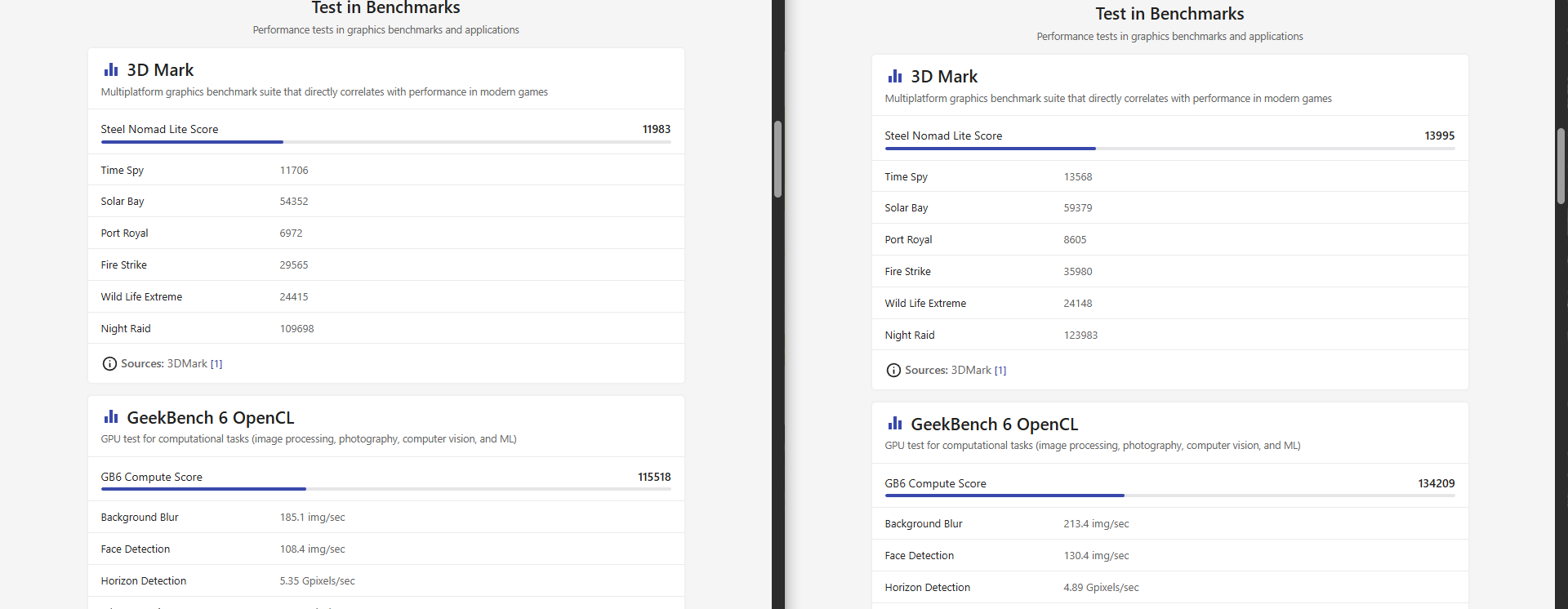Click the Fire Strike value 29565
The height and width of the screenshot is (609, 1568).
[x=294, y=265]
